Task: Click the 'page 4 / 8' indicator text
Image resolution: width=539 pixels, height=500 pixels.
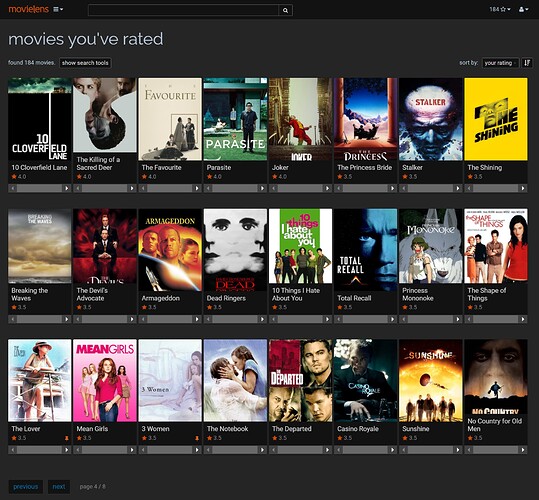Action: (93, 487)
